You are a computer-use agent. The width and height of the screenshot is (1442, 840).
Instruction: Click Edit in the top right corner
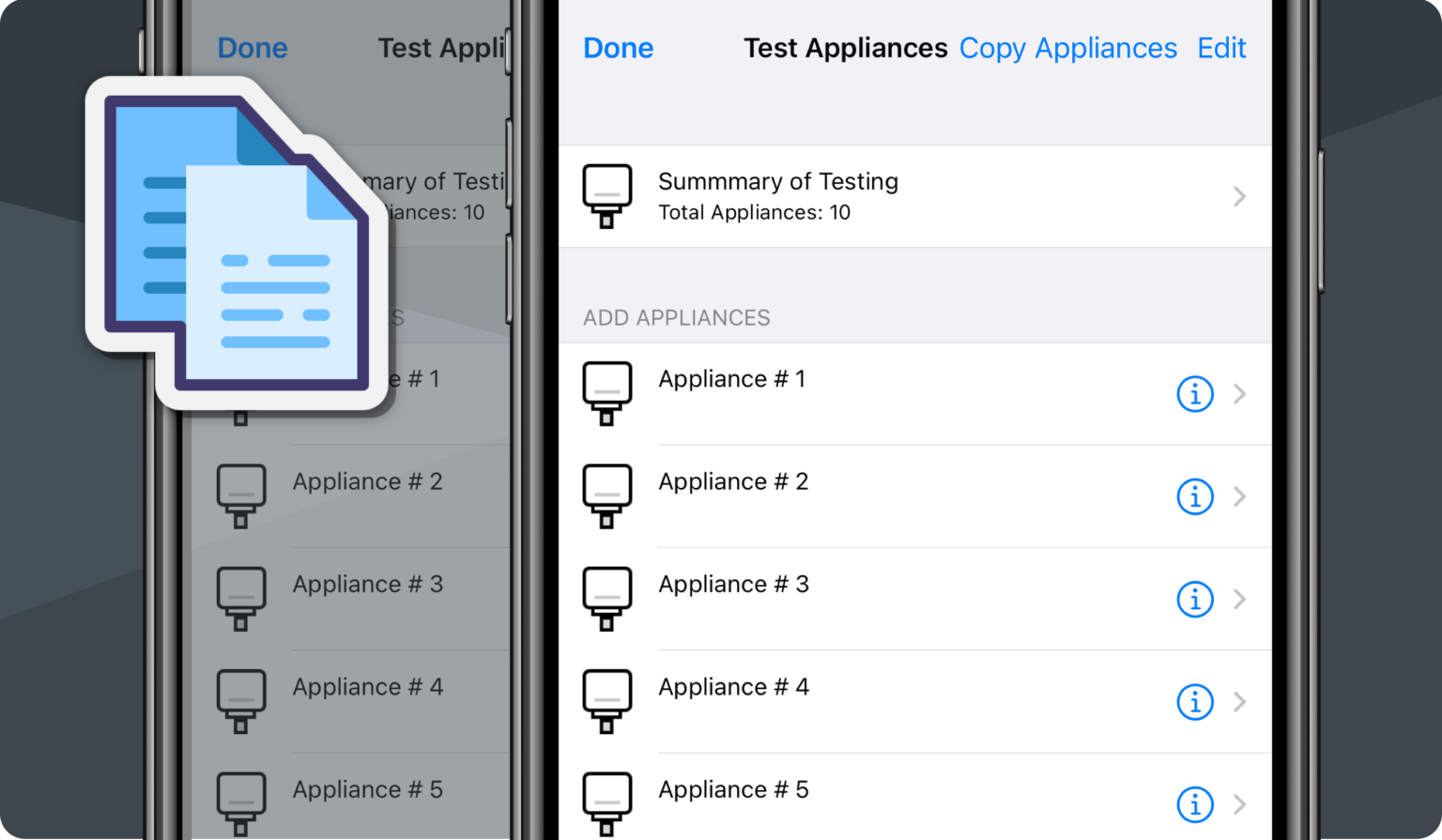point(1221,48)
